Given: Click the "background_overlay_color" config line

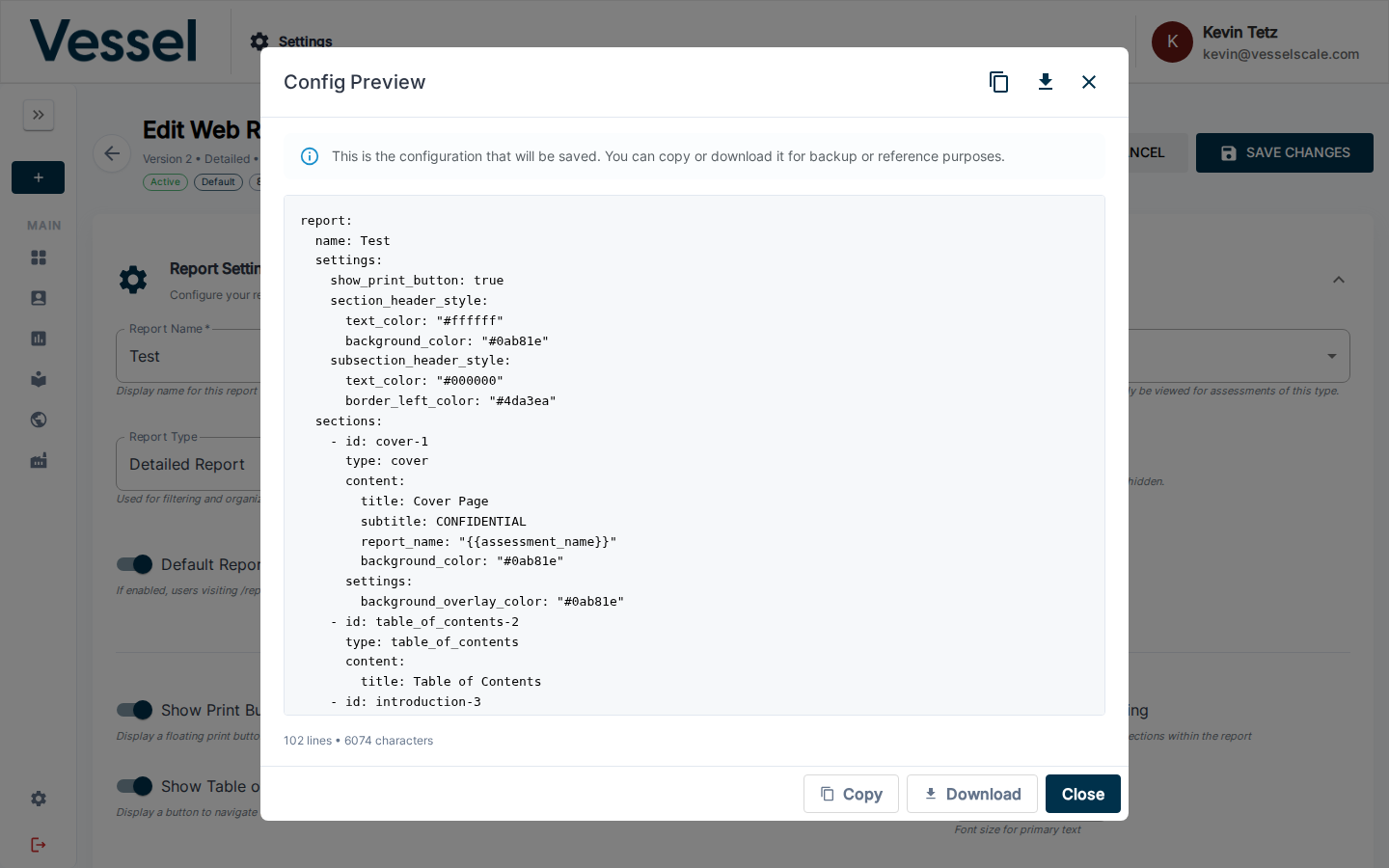Looking at the screenshot, I should (492, 601).
